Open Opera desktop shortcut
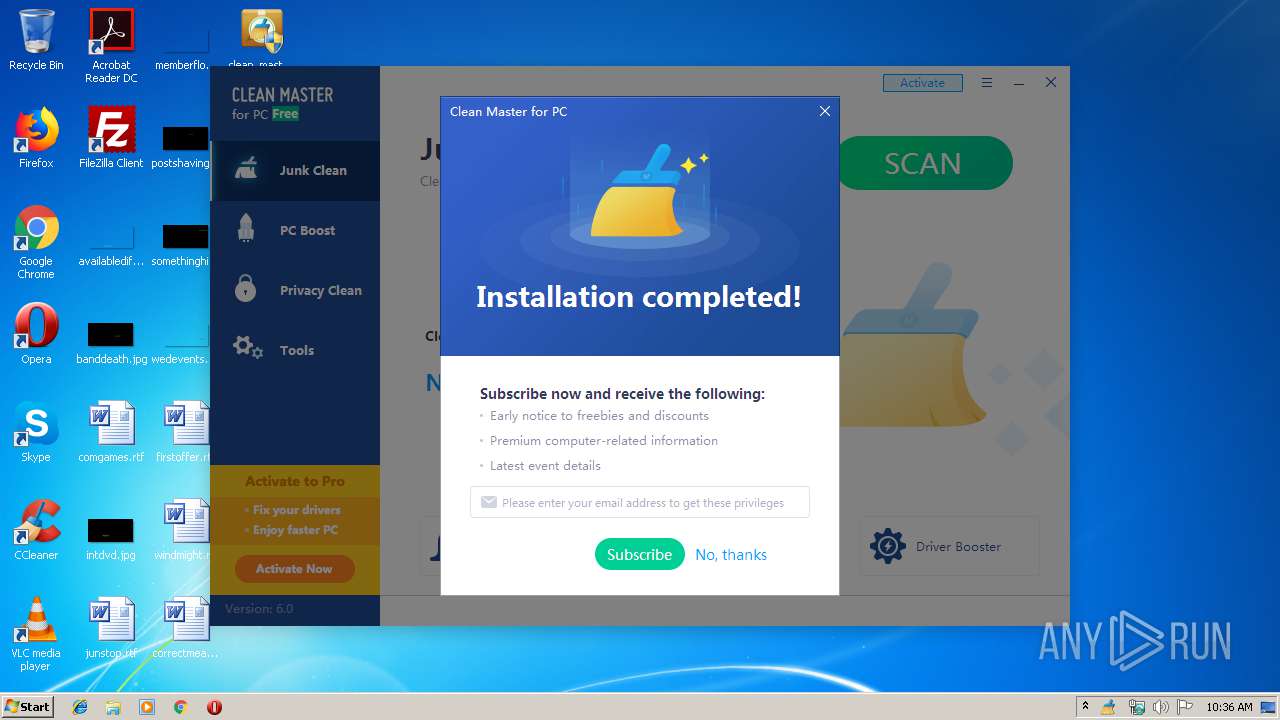The image size is (1280, 720). (x=36, y=333)
